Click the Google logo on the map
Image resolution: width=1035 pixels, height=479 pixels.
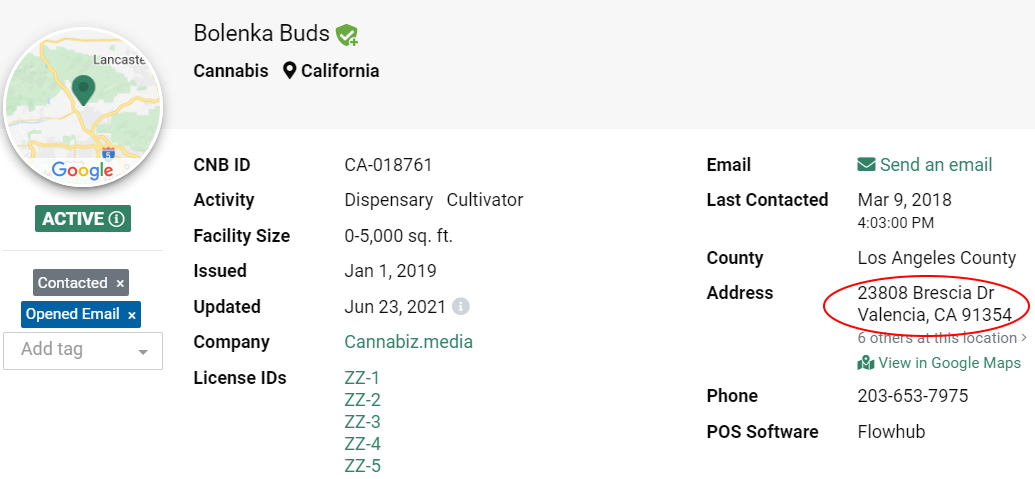pyautogui.click(x=82, y=170)
